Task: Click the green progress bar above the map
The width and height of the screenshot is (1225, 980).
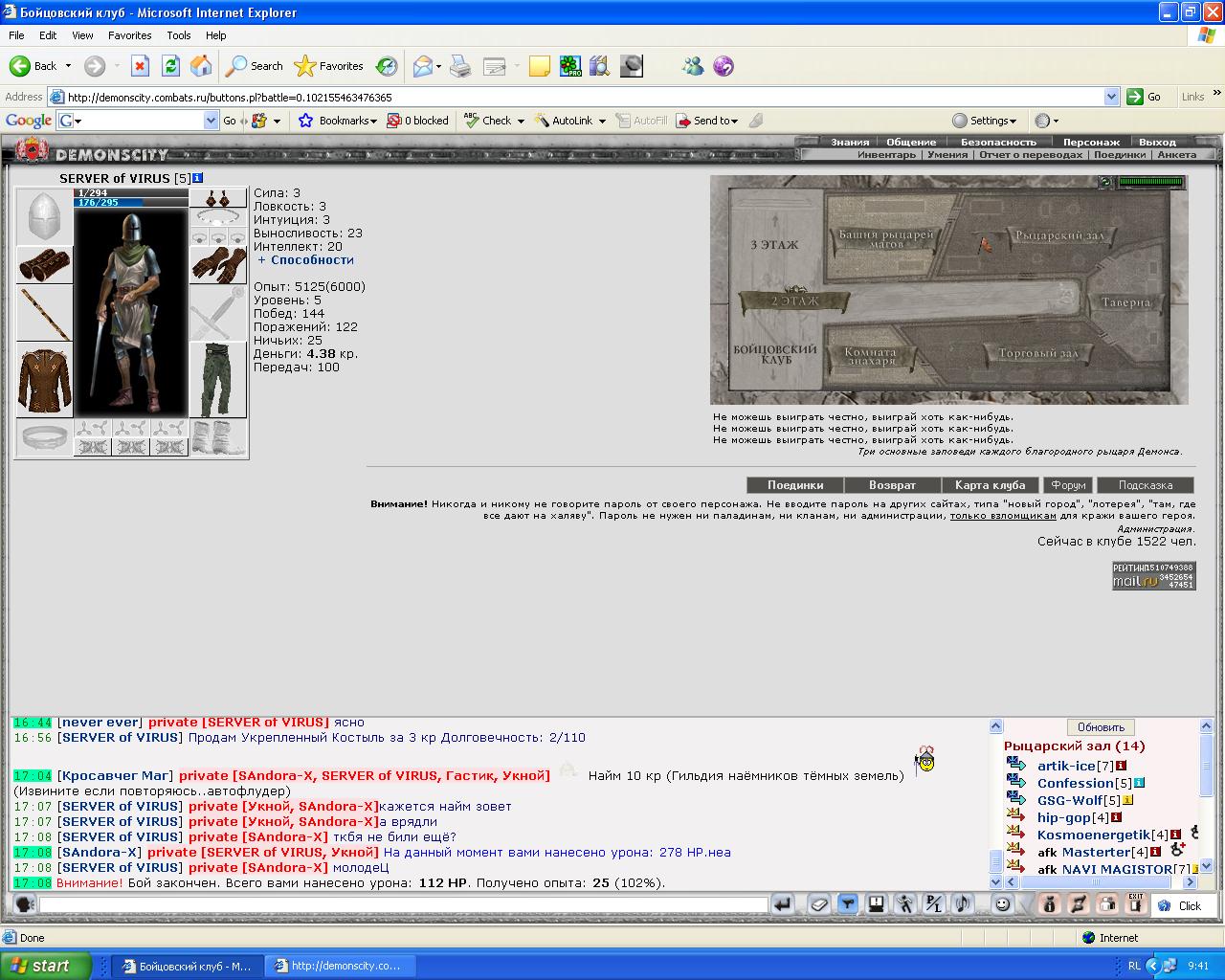Action: [x=1152, y=182]
